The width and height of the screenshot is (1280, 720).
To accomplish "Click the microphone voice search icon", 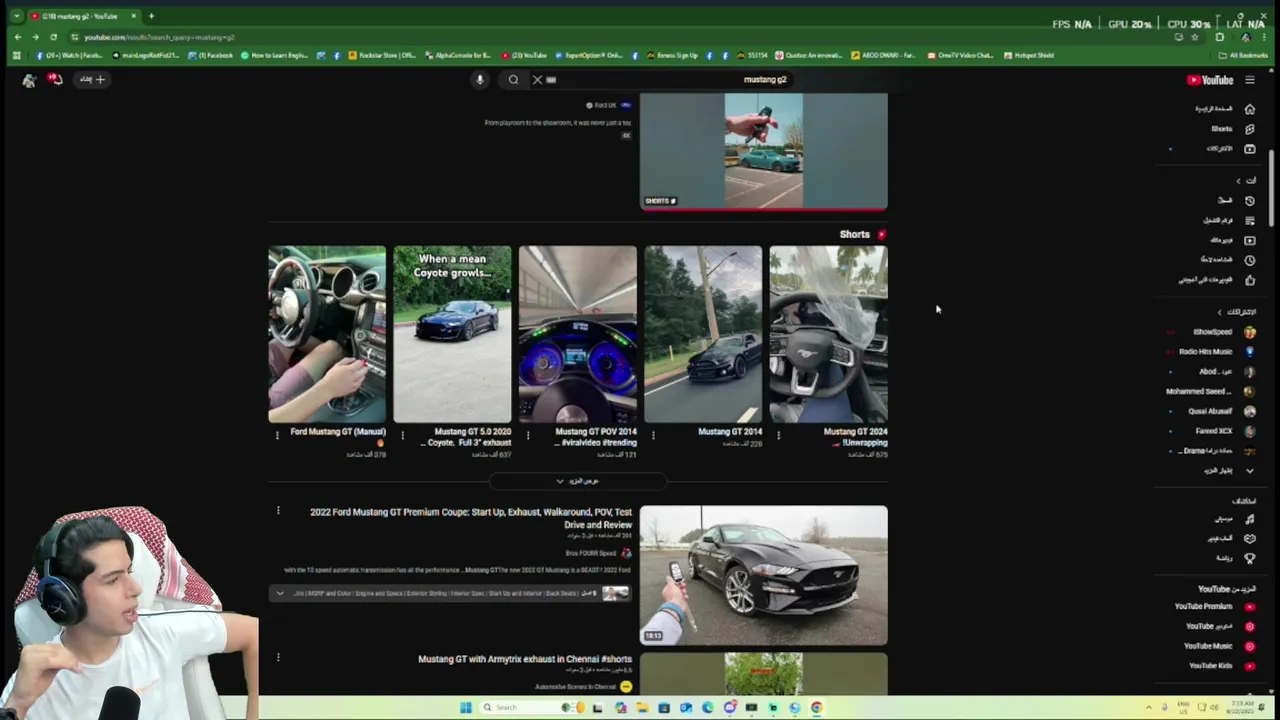I will coord(480,80).
